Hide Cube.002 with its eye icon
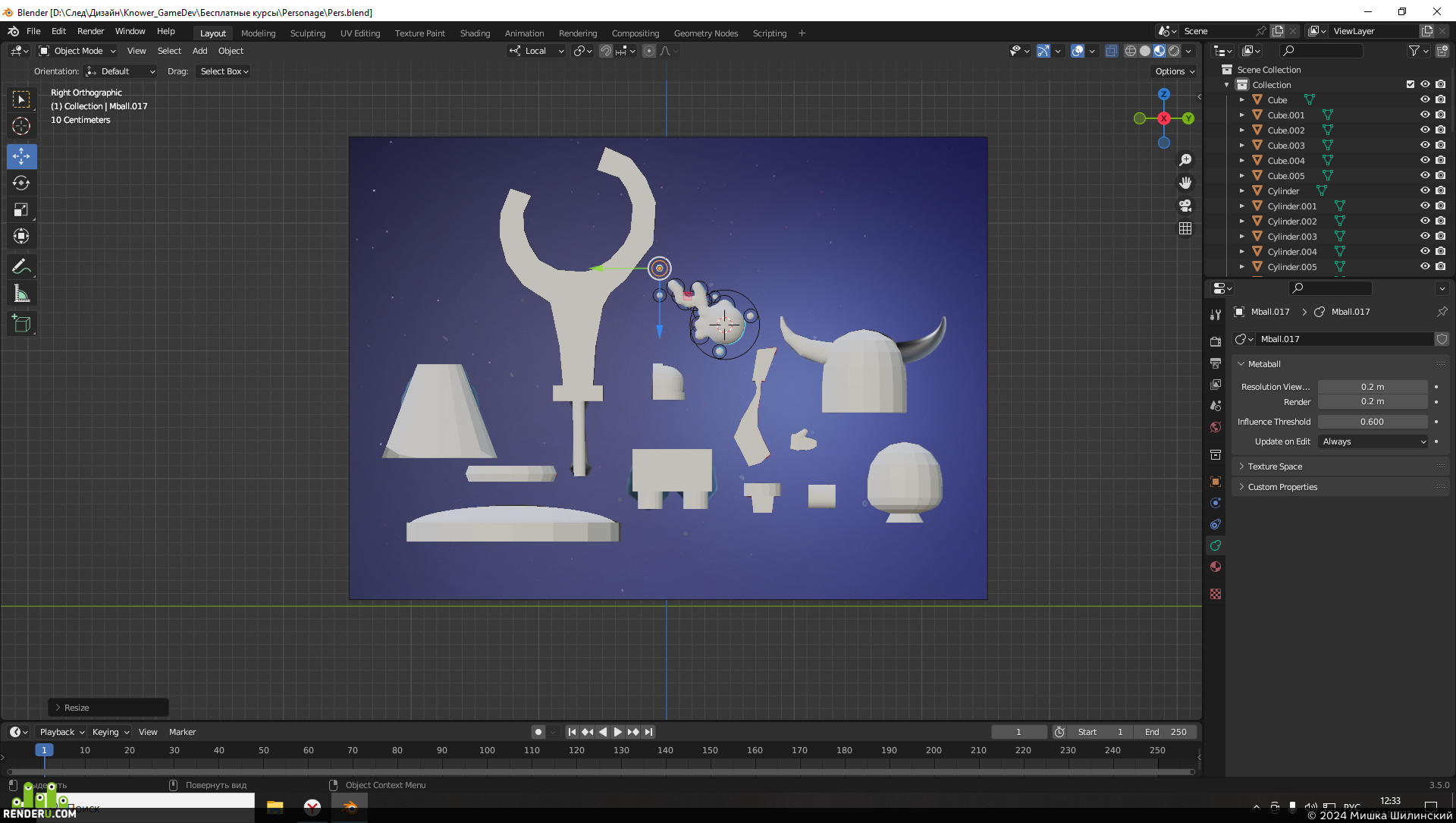1456x823 pixels. point(1425,130)
